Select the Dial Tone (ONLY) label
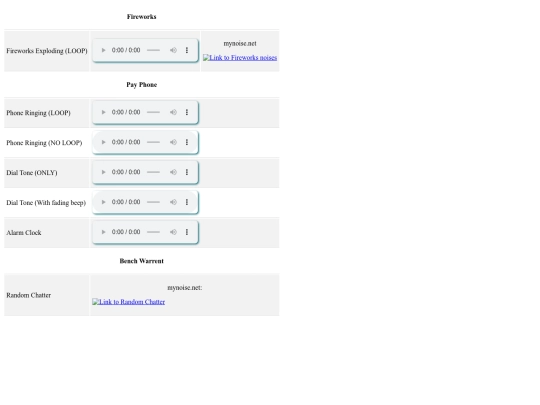Screen dimensions: 540x405 coord(32,173)
